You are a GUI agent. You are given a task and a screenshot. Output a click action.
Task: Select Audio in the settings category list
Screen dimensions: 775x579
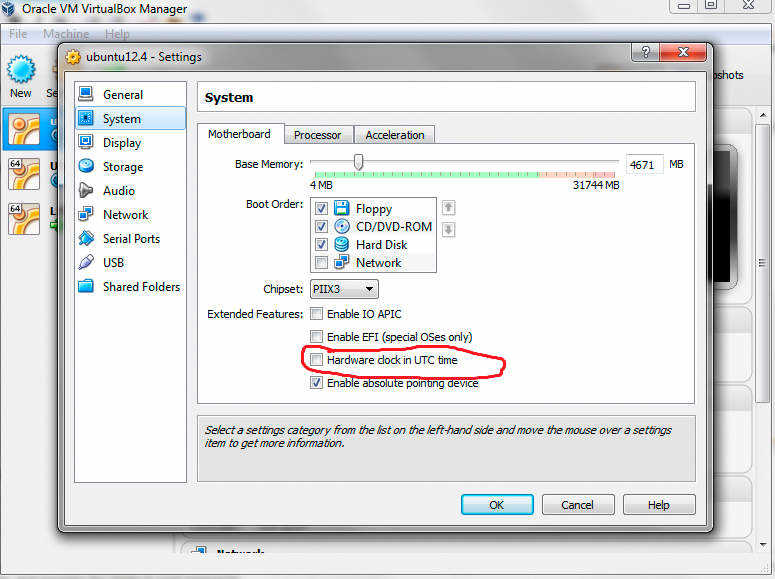click(130, 190)
